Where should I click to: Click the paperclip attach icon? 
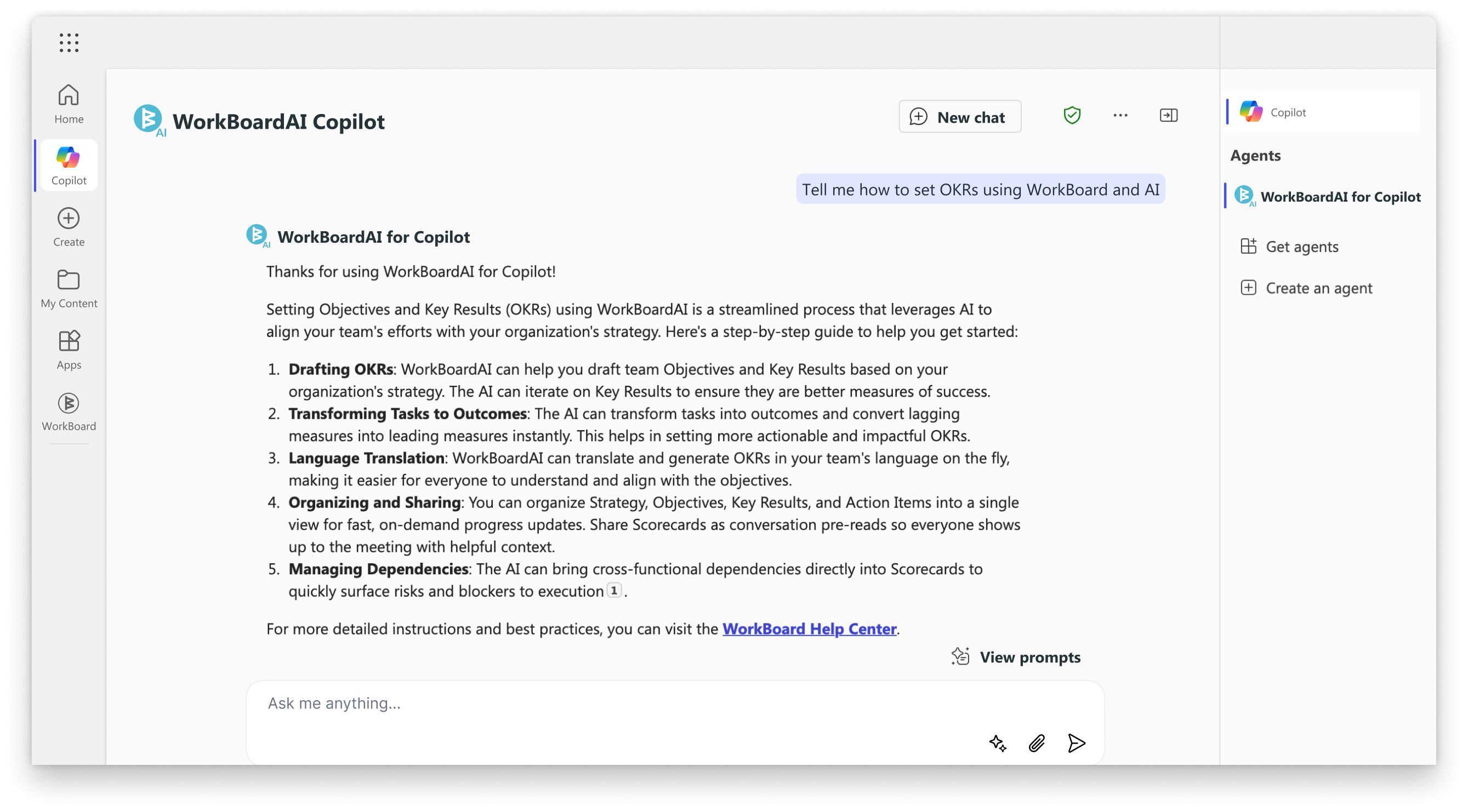coord(1037,743)
